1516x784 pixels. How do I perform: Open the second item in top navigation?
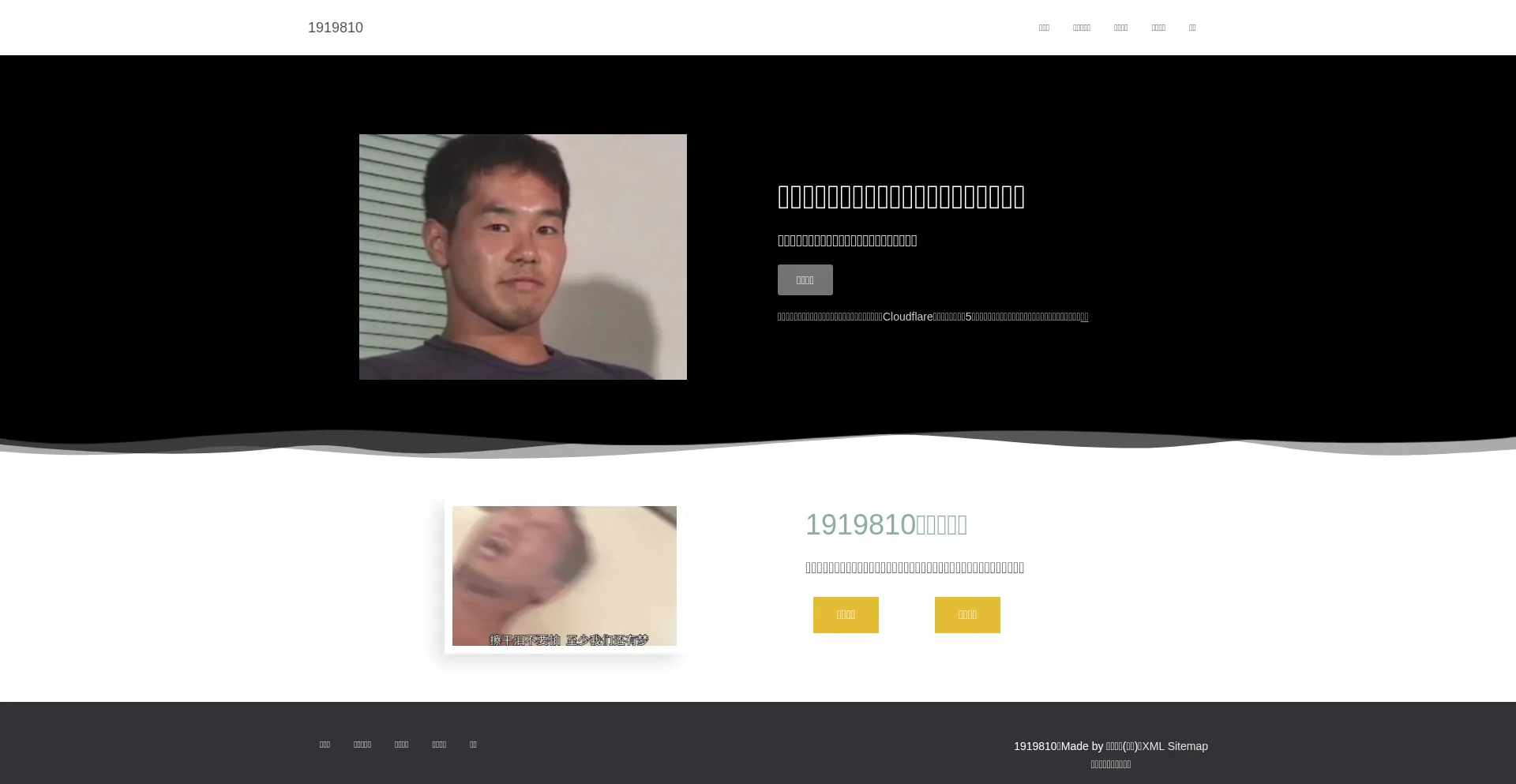click(x=1081, y=28)
